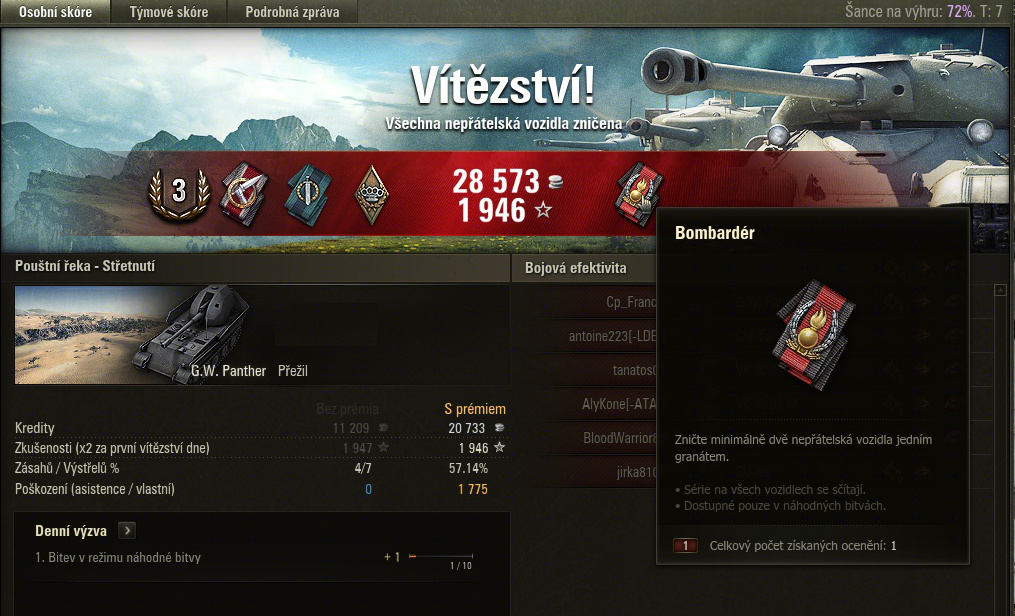The width and height of the screenshot is (1015, 616).
Task: Click the efficiency list scrollbar arrow
Action: (x=1000, y=291)
